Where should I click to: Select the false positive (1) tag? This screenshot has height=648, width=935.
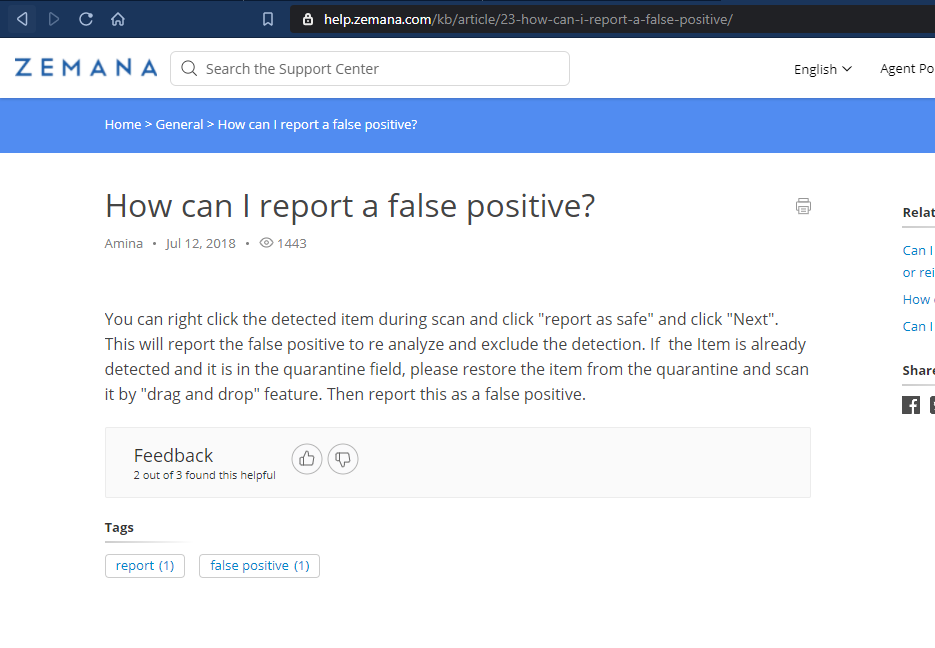point(259,566)
